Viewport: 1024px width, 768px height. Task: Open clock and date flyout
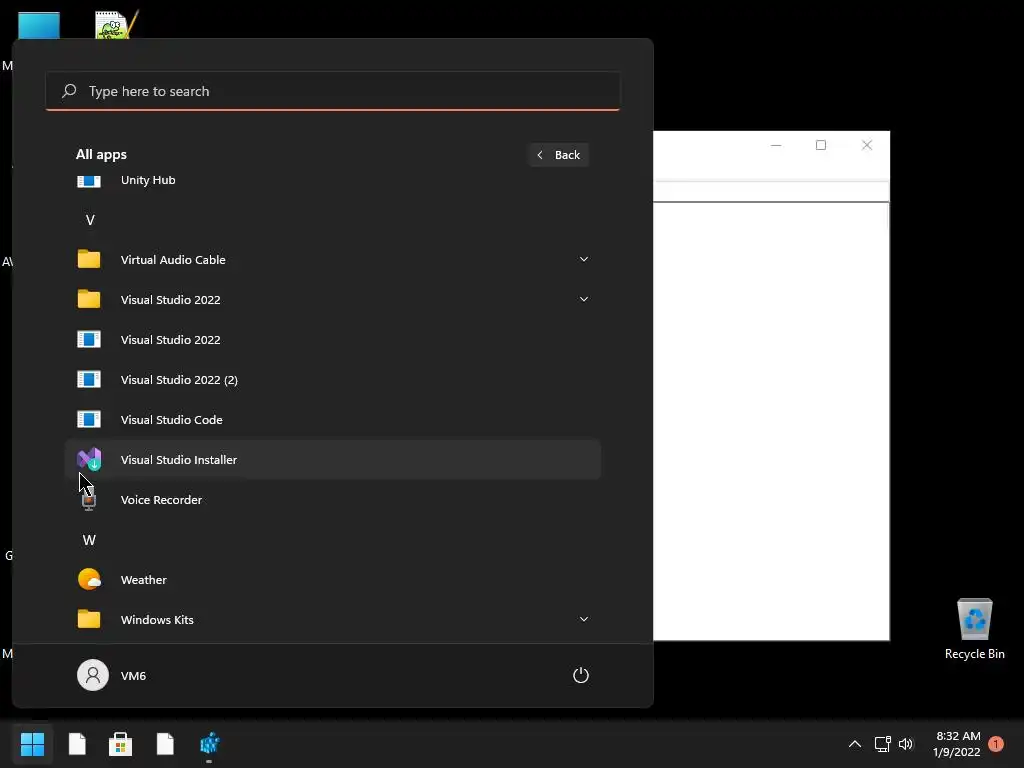[x=957, y=744]
